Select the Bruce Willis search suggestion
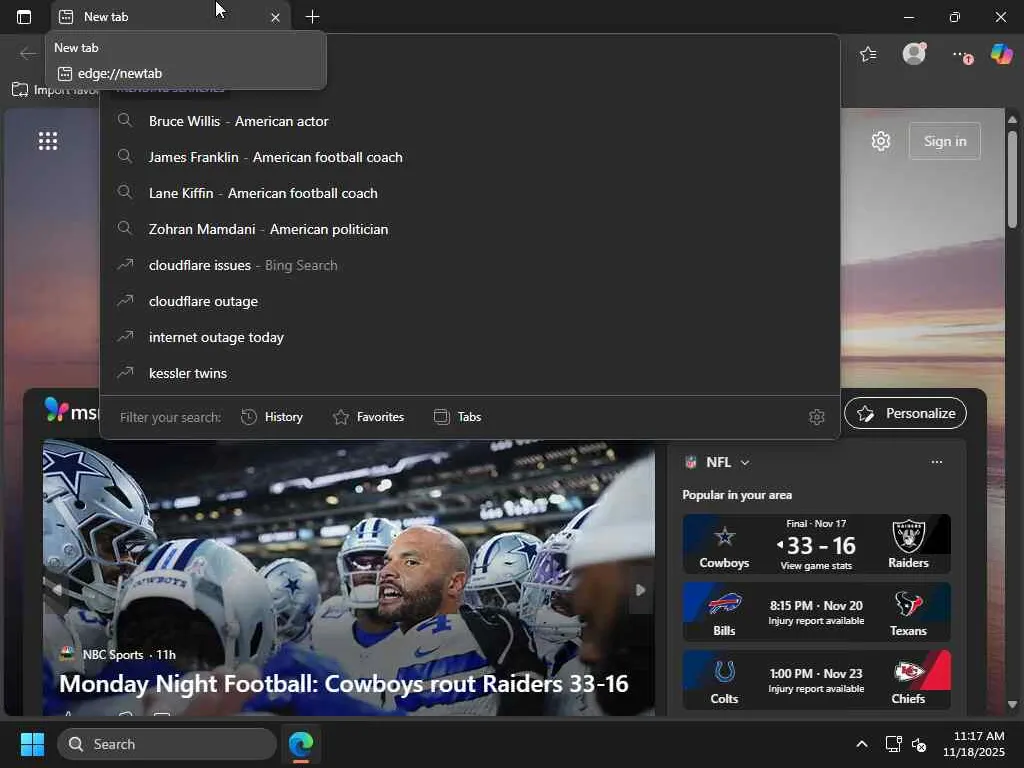 point(238,121)
